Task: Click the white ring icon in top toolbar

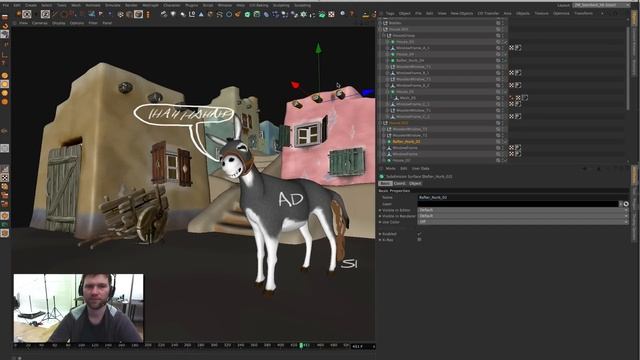Action: point(229,14)
